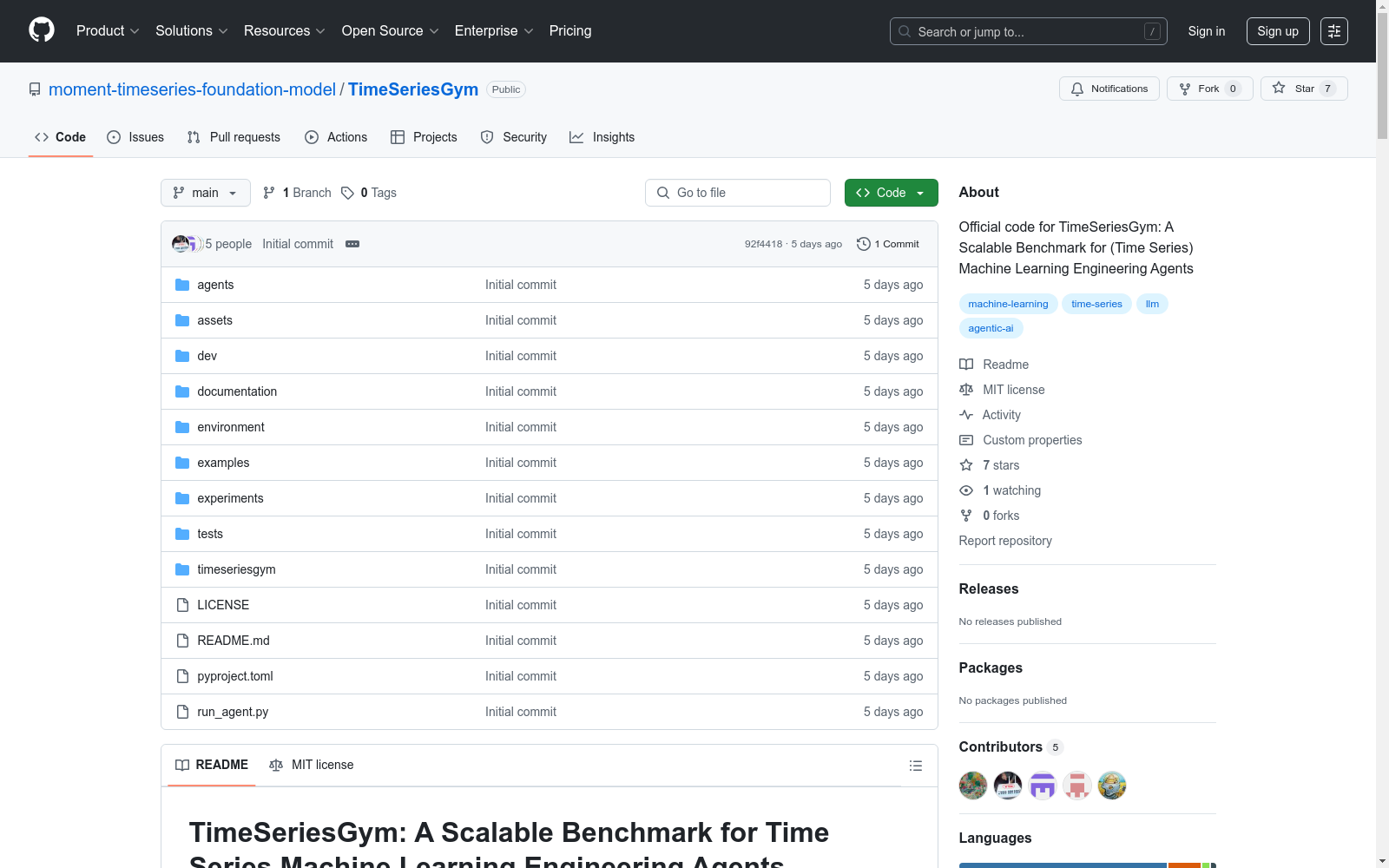Image resolution: width=1389 pixels, height=868 pixels.
Task: Expand the Resources menu
Action: point(285,31)
